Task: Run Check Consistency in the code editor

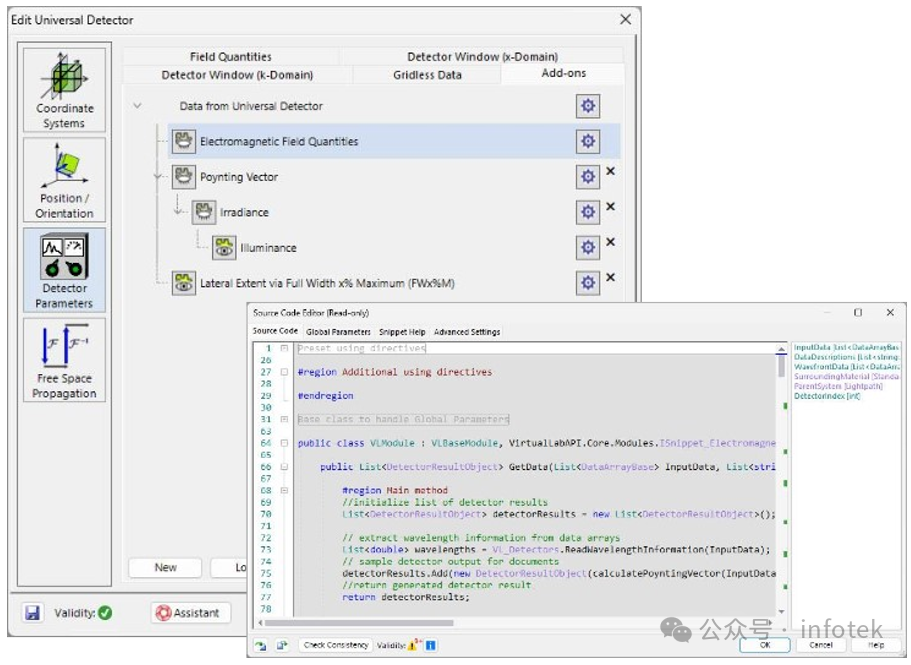Action: click(334, 645)
